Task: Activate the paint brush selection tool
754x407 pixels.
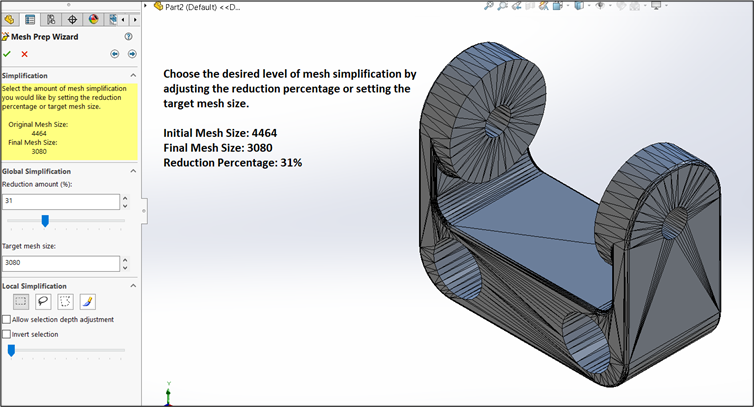Action: point(87,301)
